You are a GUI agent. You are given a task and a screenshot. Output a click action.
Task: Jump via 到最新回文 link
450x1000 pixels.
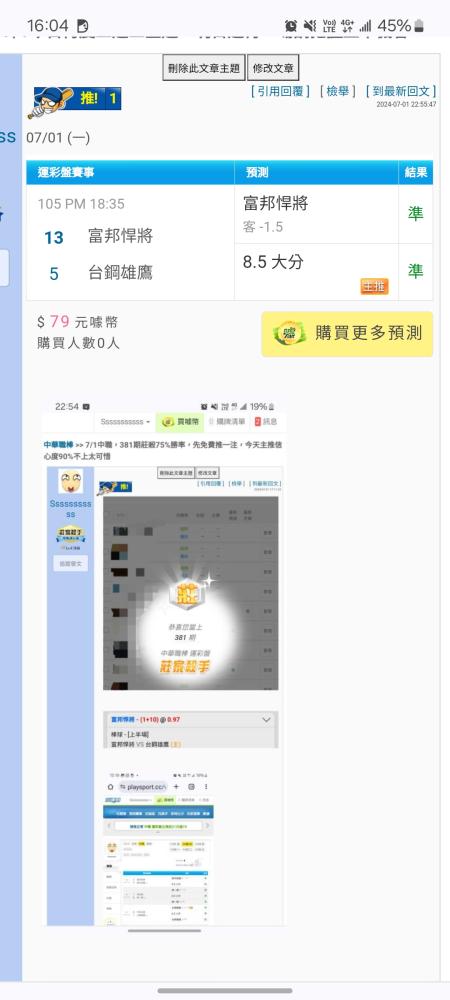tap(401, 91)
